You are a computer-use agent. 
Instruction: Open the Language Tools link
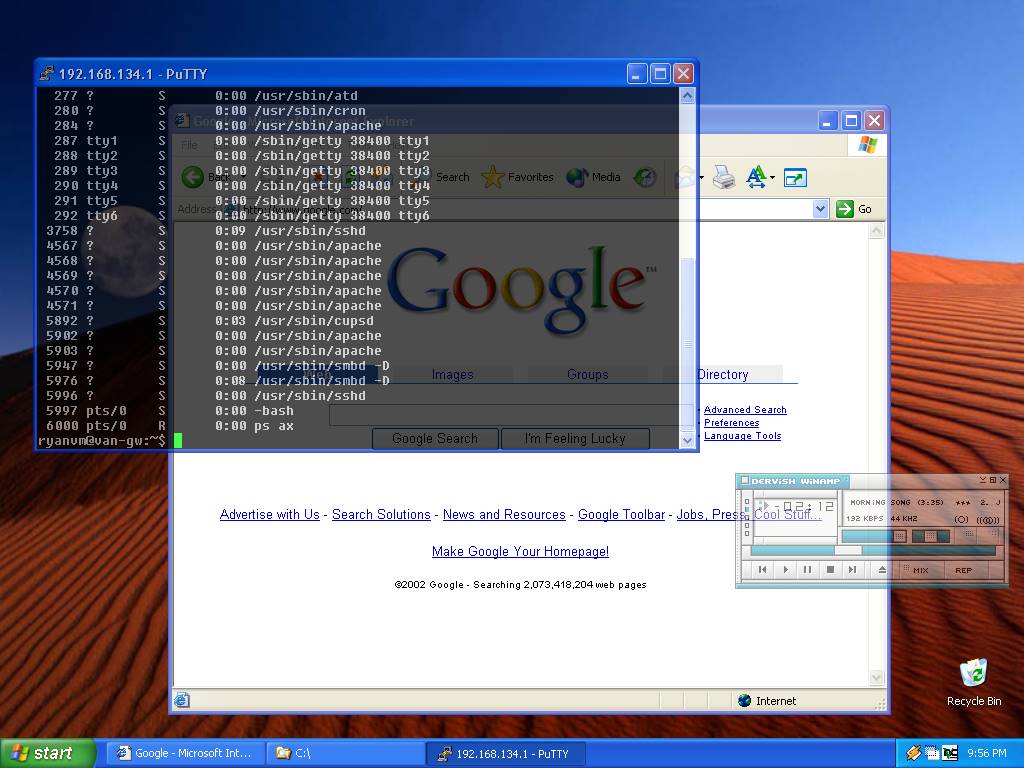coord(743,436)
